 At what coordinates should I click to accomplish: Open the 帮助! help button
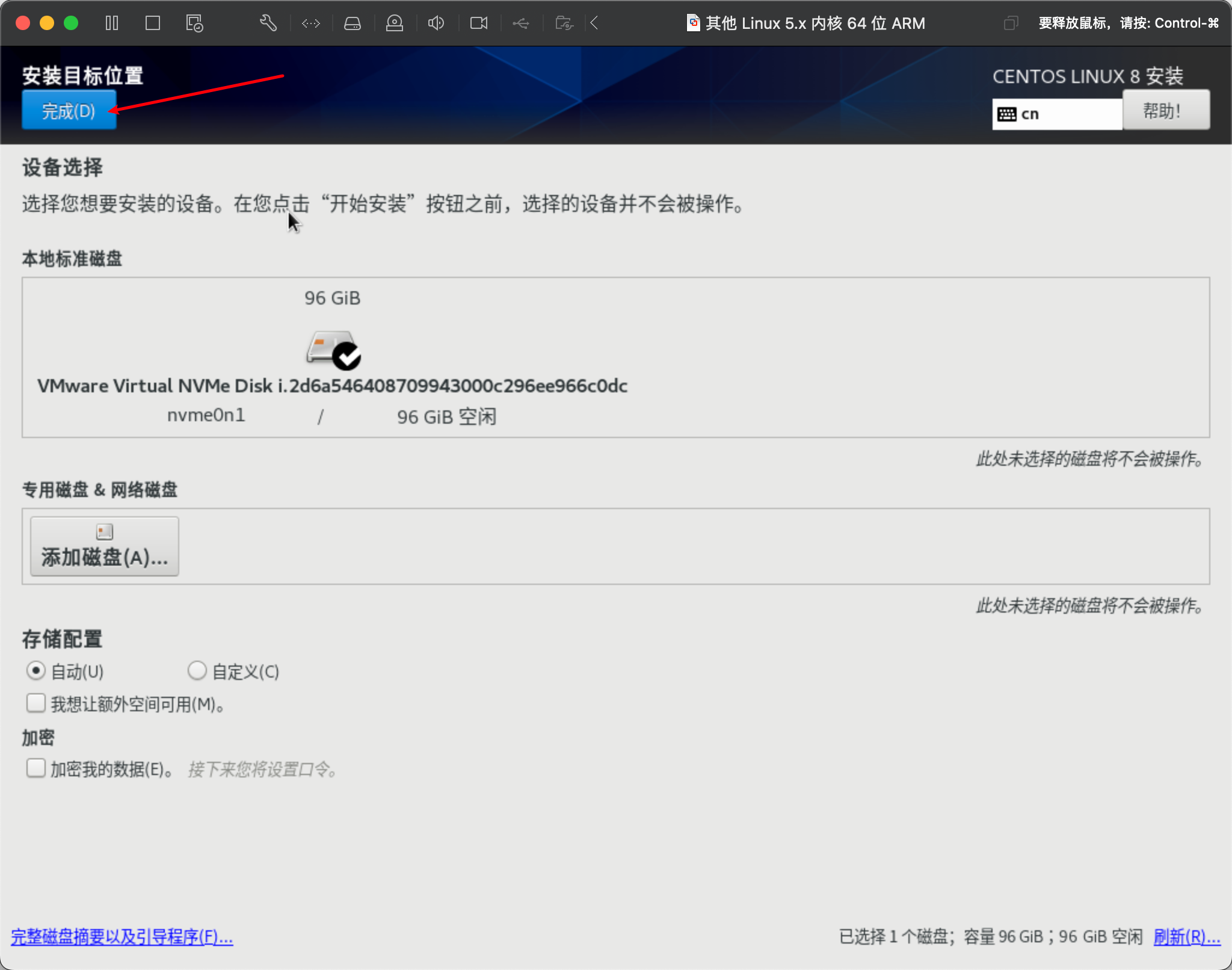1166,110
